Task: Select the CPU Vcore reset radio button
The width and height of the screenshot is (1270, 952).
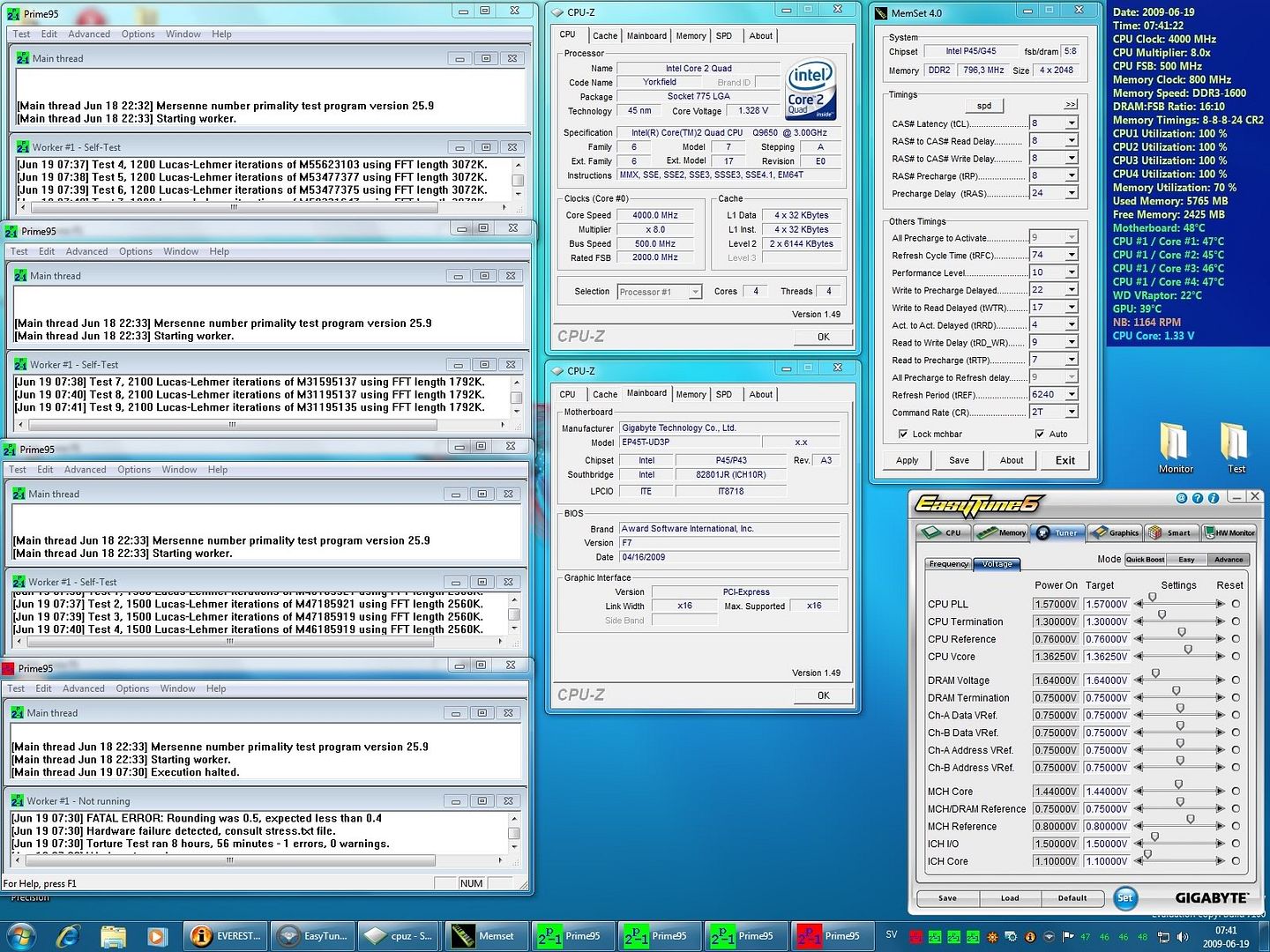Action: click(x=1236, y=657)
